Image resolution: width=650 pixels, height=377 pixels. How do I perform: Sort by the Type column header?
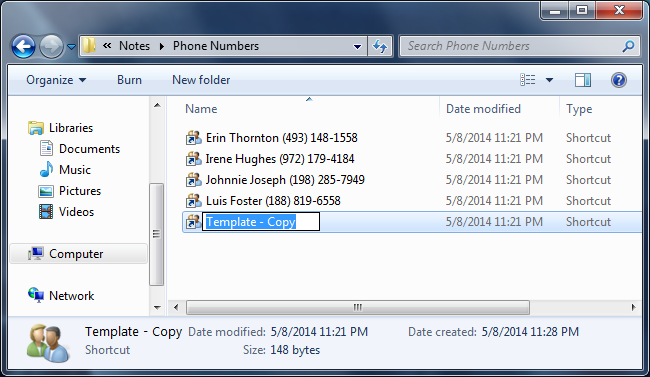(579, 109)
